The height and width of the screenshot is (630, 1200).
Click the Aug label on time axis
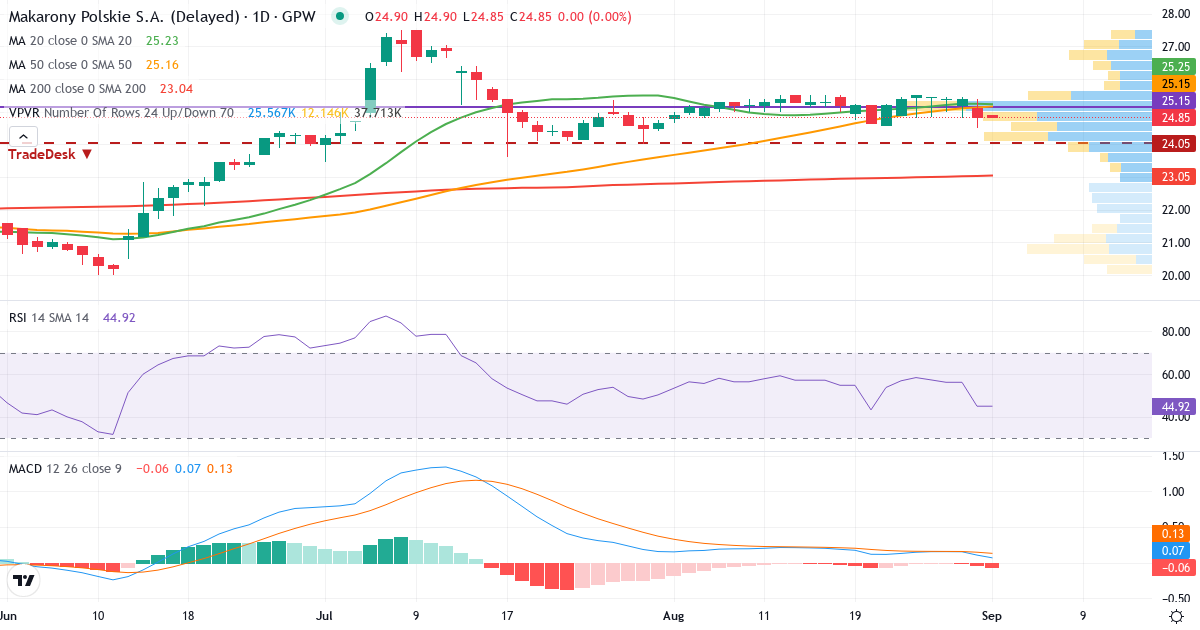[674, 617]
